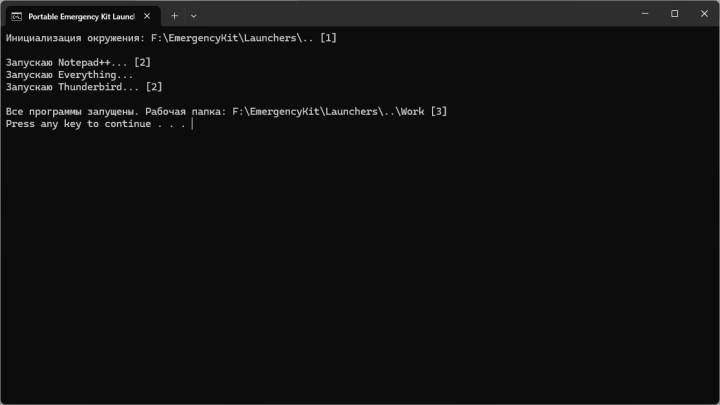This screenshot has width=720, height=405.
Task: Open a new tab with the plus button
Action: [174, 15]
